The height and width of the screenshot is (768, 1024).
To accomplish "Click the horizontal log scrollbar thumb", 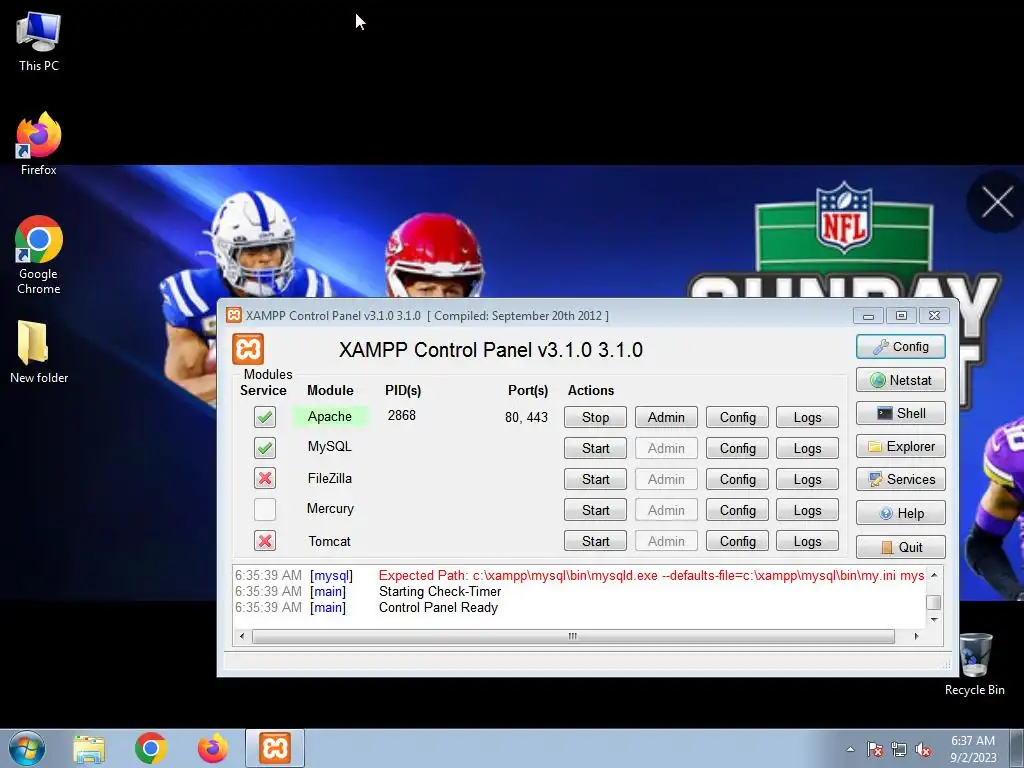I will point(573,636).
